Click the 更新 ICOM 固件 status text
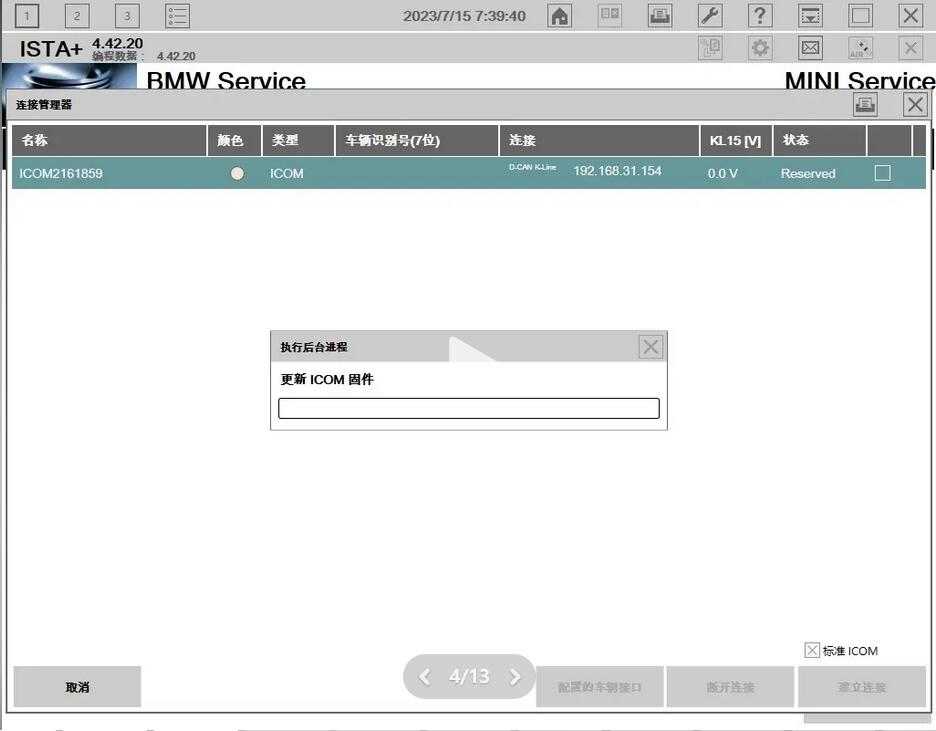Image resolution: width=936 pixels, height=731 pixels. coord(327,380)
